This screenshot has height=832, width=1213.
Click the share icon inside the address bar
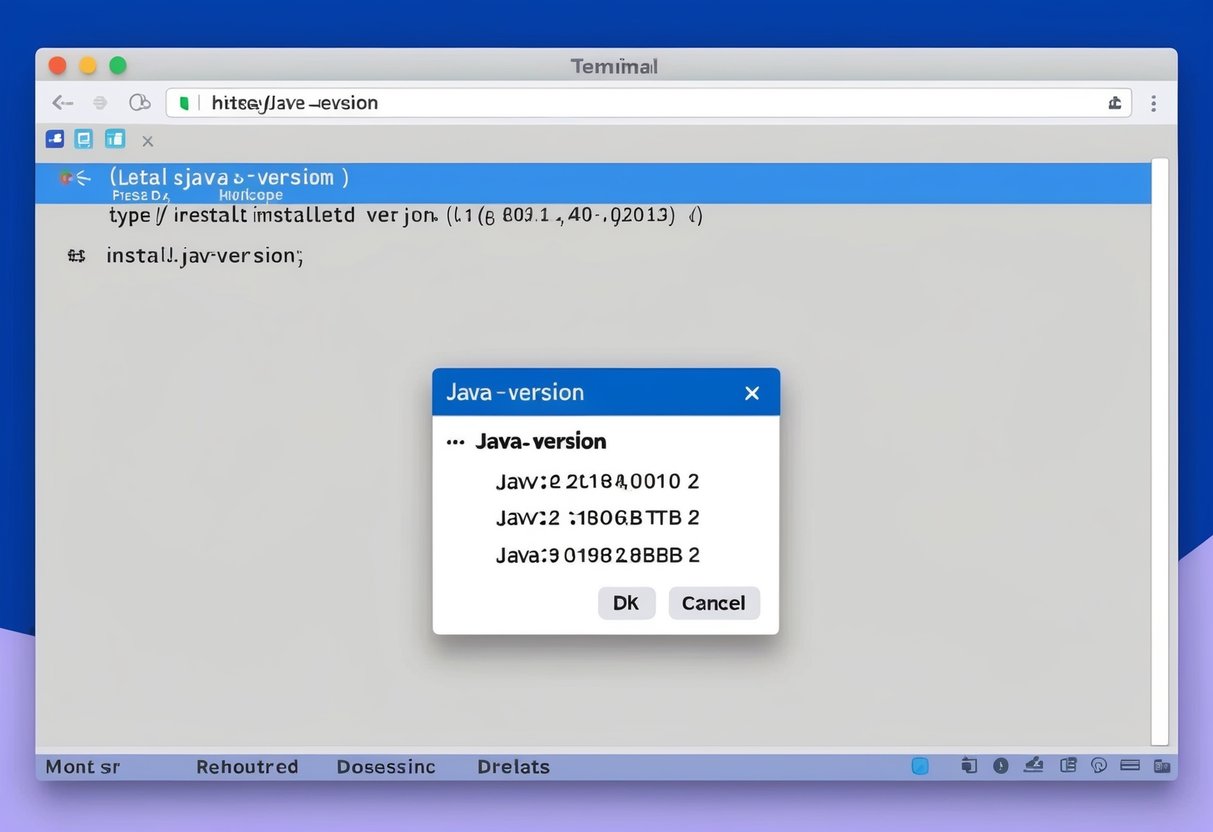click(x=1114, y=103)
